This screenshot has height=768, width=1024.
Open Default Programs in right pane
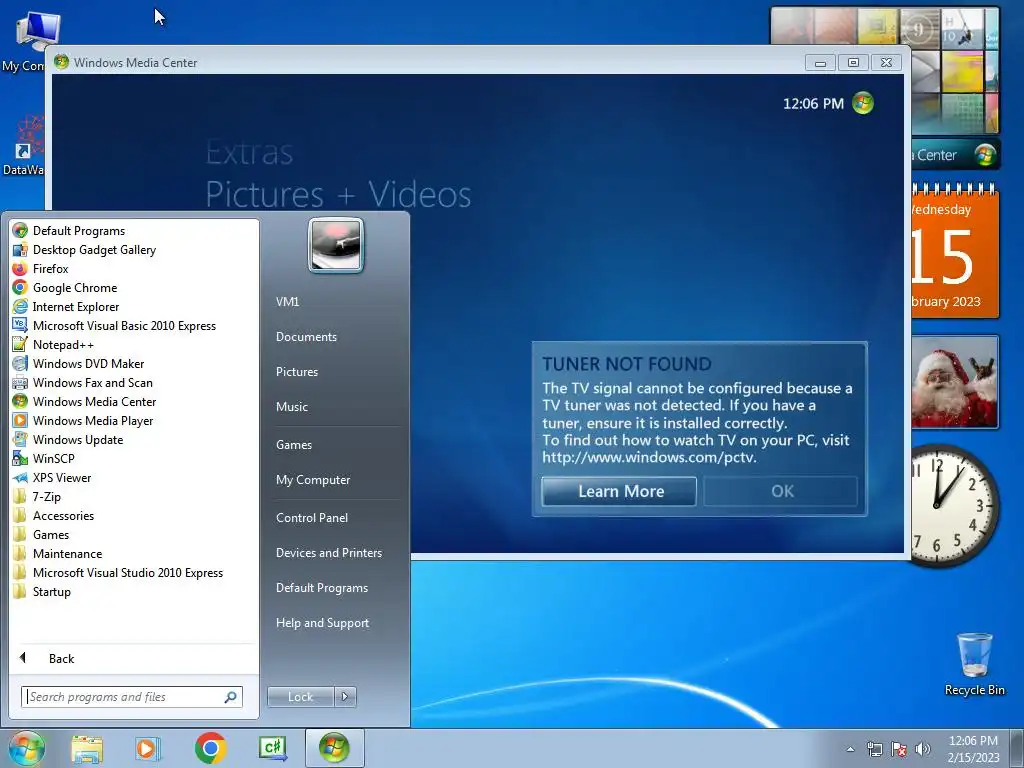pos(322,588)
